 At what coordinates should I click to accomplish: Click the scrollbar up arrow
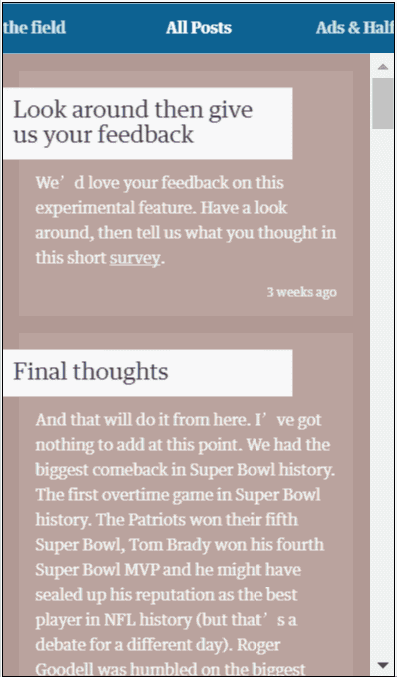383,66
